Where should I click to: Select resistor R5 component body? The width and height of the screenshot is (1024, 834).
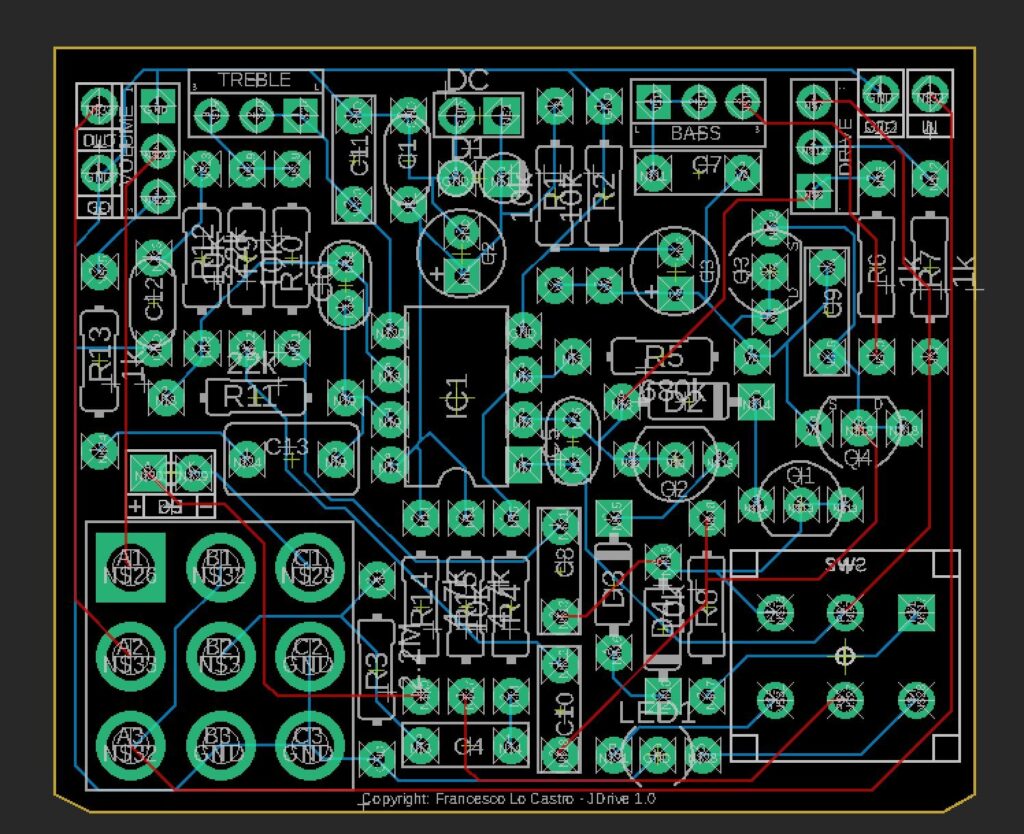tap(662, 357)
